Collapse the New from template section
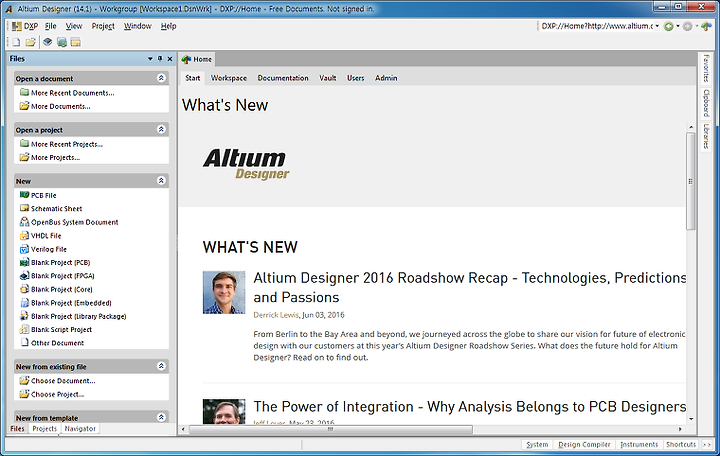 click(x=161, y=417)
